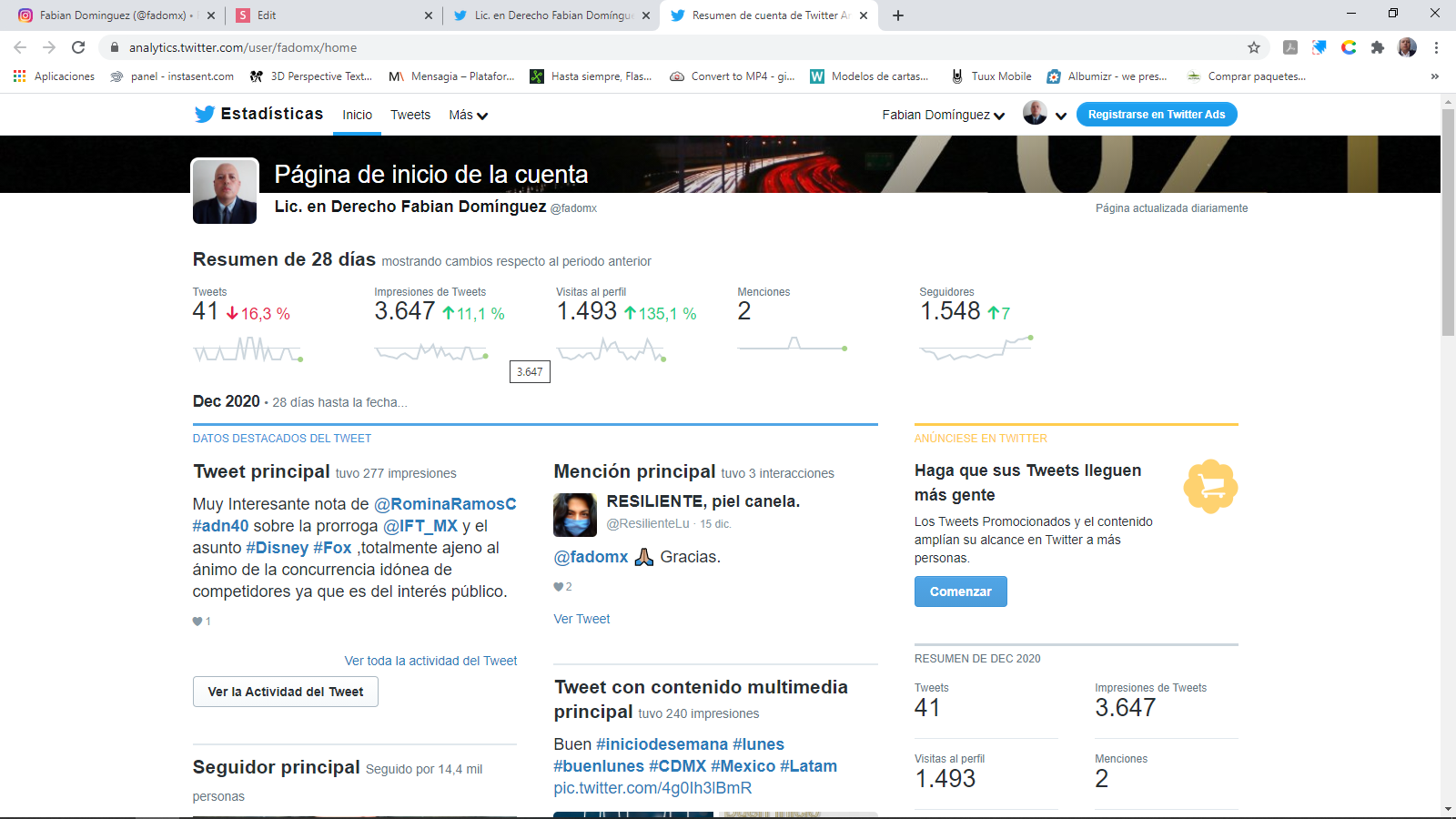The width and height of the screenshot is (1456, 819).
Task: Open the Tweets tab in analytics nav
Action: tap(410, 115)
